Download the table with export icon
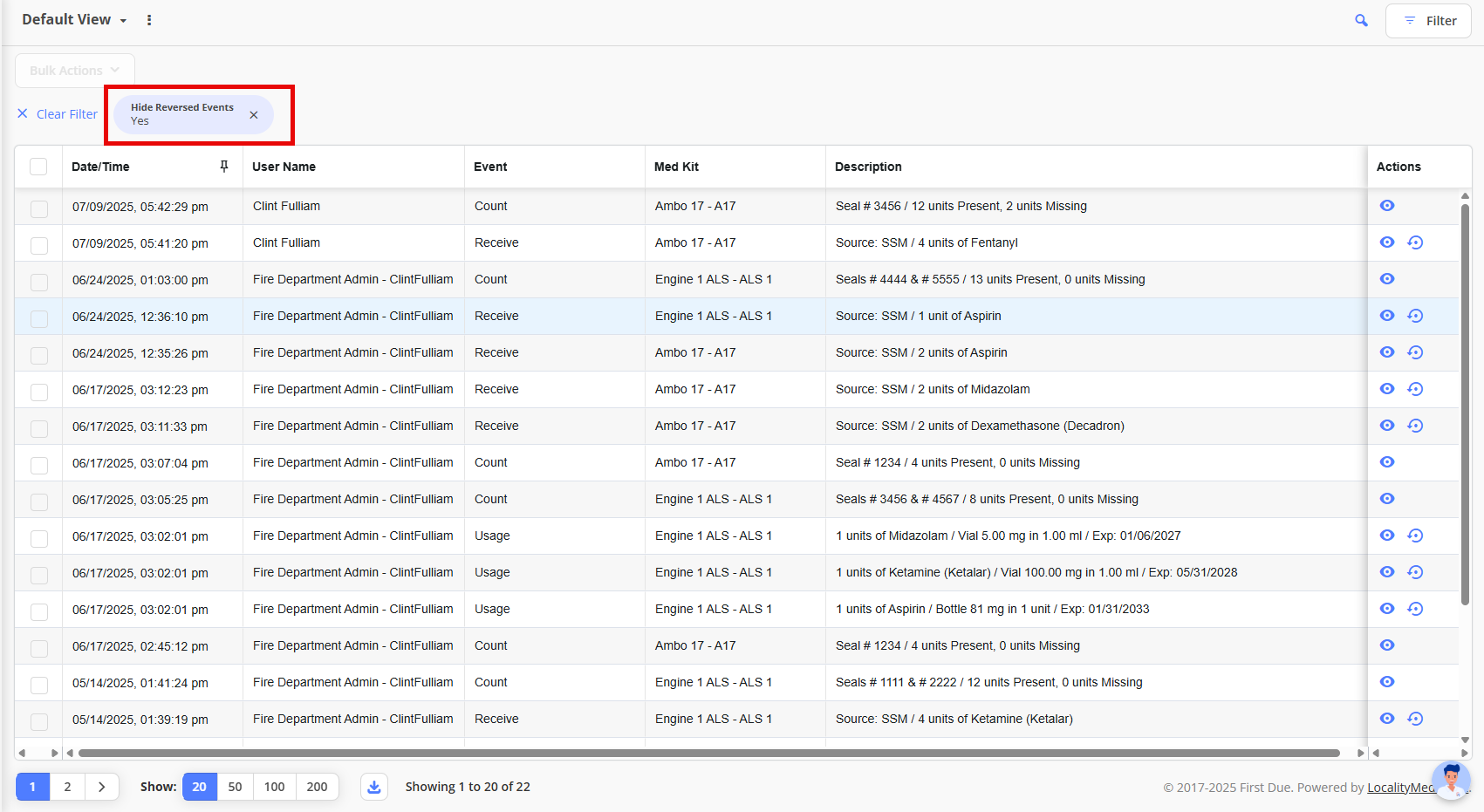The height and width of the screenshot is (812, 1484). pos(374,787)
